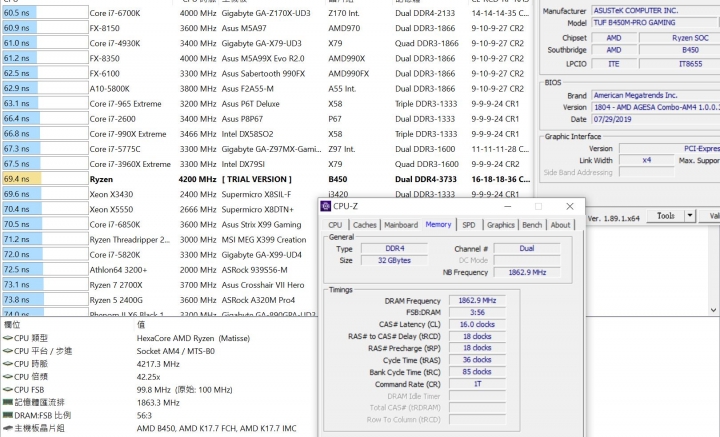Click the BIOS Date 07/29/2019 field
720x437 pixels.
point(656,119)
